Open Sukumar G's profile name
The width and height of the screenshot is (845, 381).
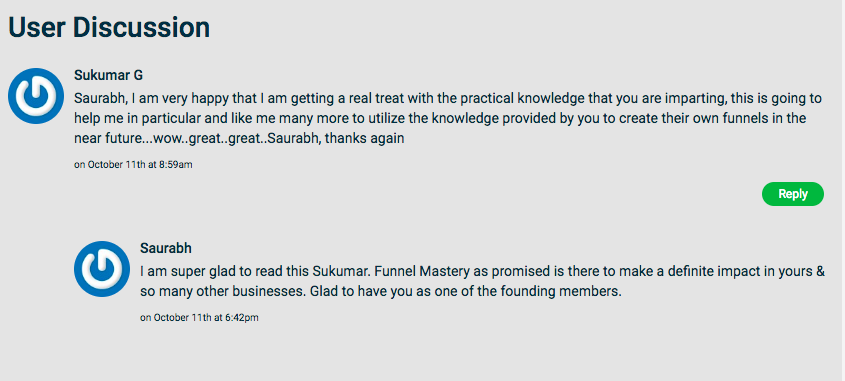click(108, 75)
